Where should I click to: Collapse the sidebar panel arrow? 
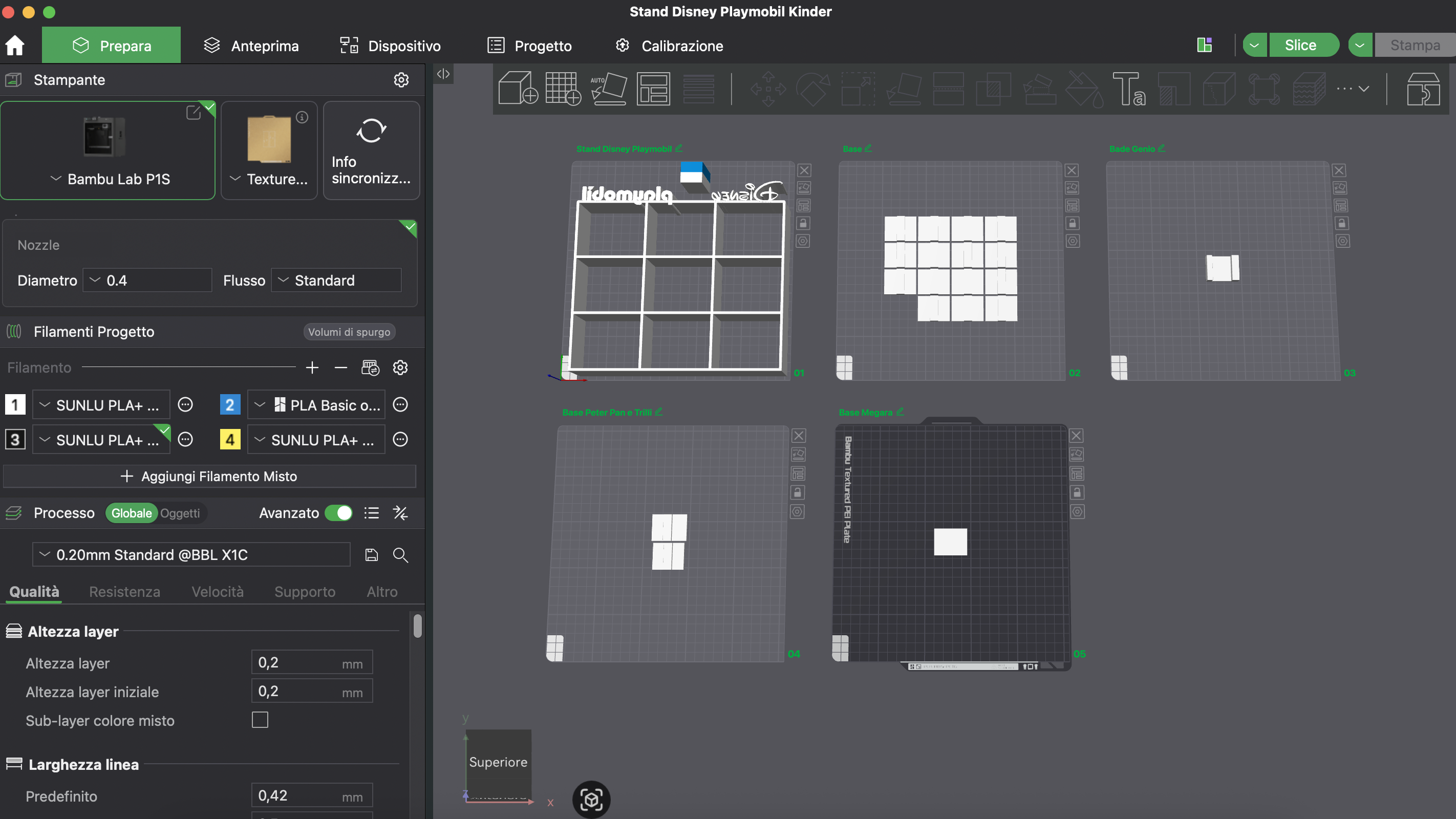[x=443, y=74]
